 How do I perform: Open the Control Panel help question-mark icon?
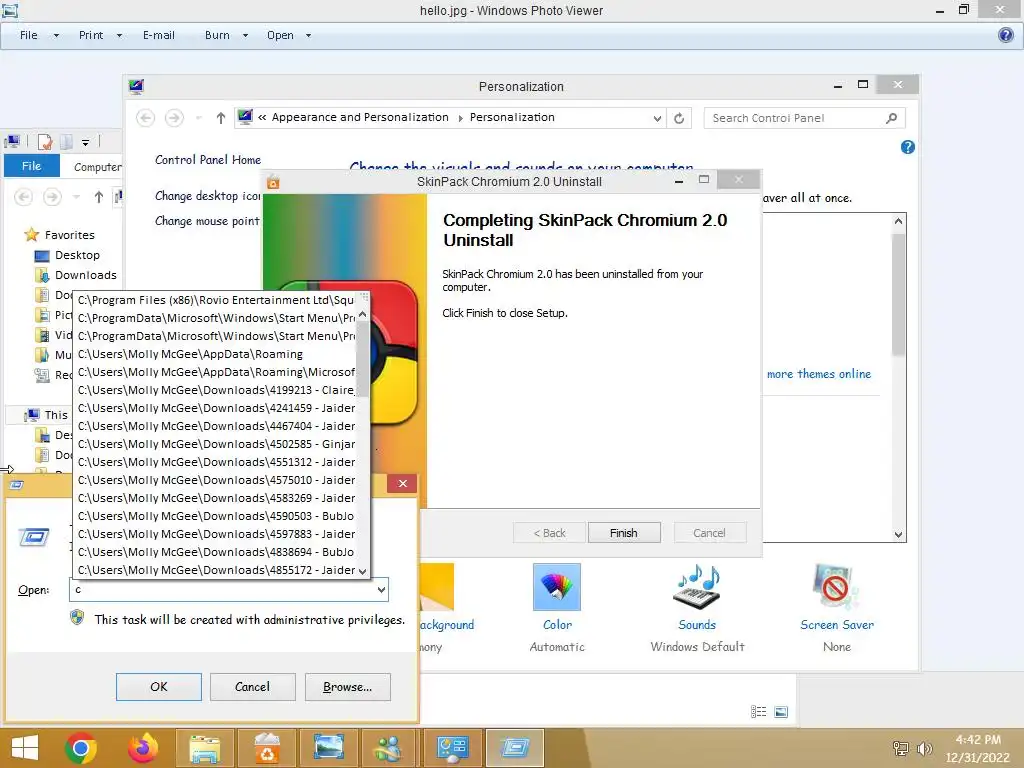coord(908,148)
